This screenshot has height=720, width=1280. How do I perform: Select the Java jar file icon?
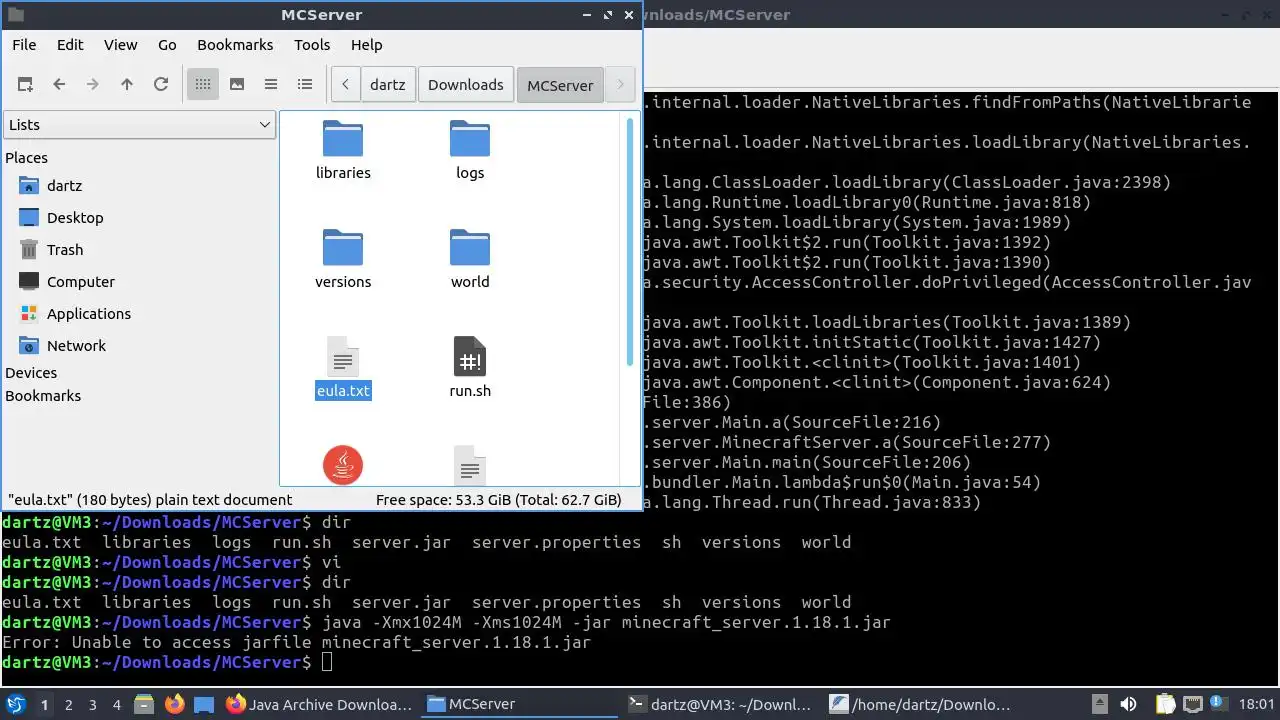(343, 465)
